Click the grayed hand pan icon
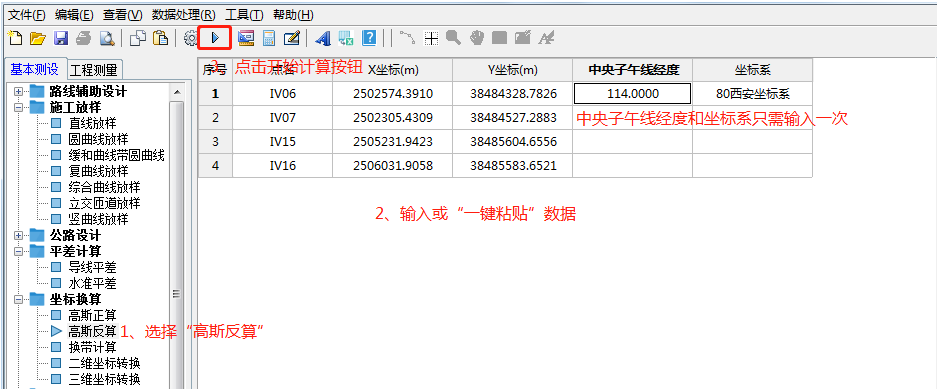 (477, 39)
